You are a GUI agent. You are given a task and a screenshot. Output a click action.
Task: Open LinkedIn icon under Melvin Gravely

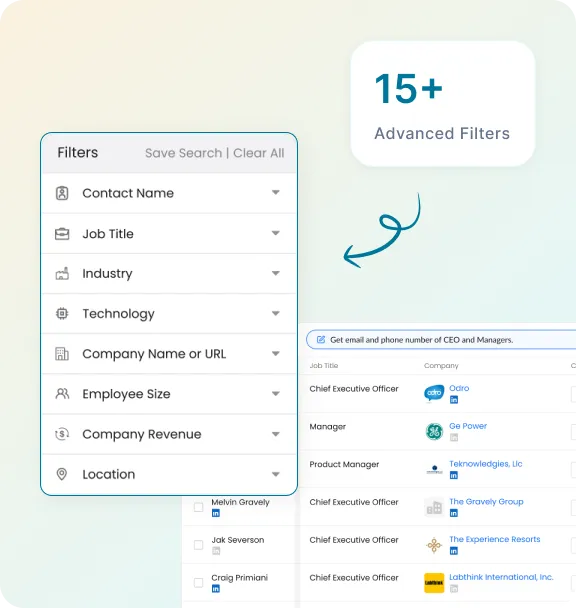[x=216, y=513]
